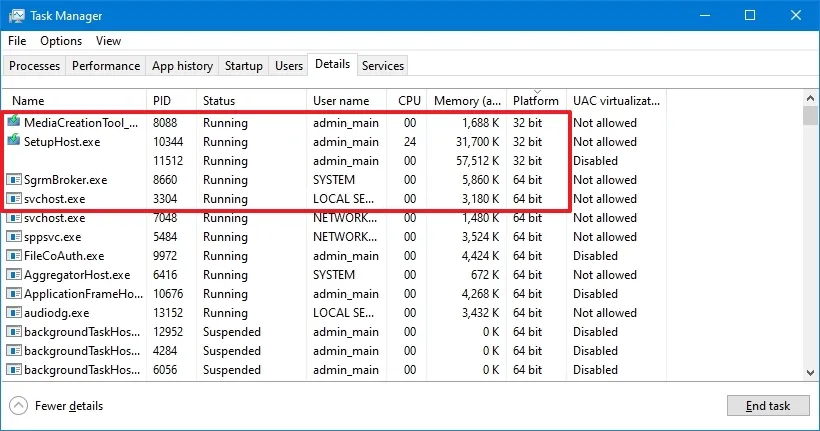Click the SgrmBroker.exe process icon
The height and width of the screenshot is (431, 820).
pos(14,180)
